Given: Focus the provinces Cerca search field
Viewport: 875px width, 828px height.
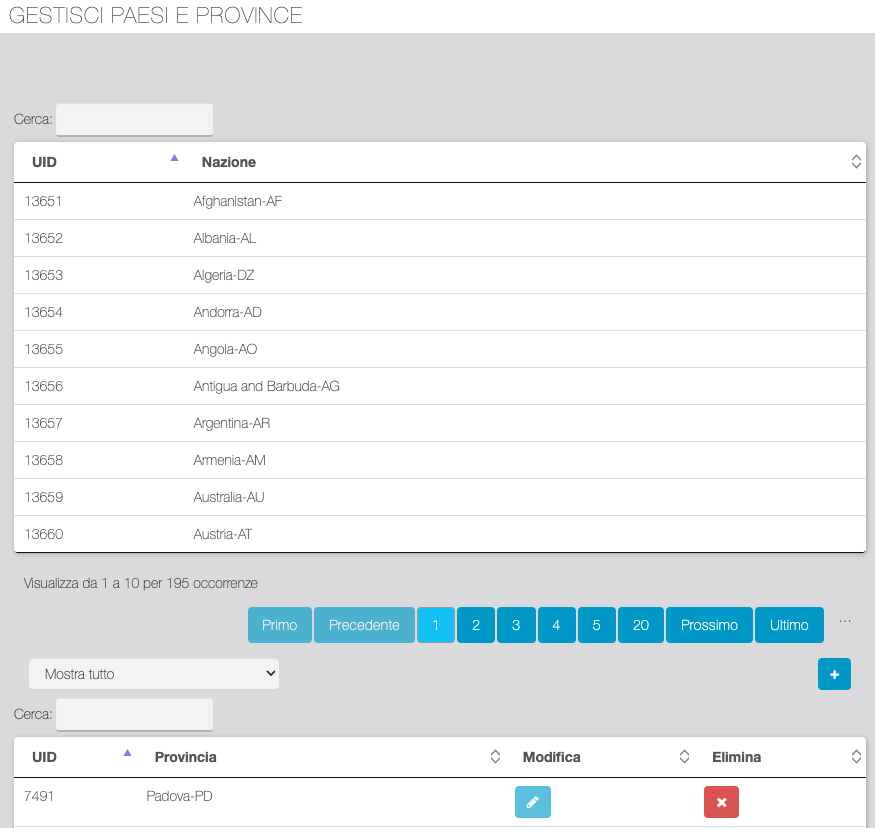Looking at the screenshot, I should tap(134, 714).
